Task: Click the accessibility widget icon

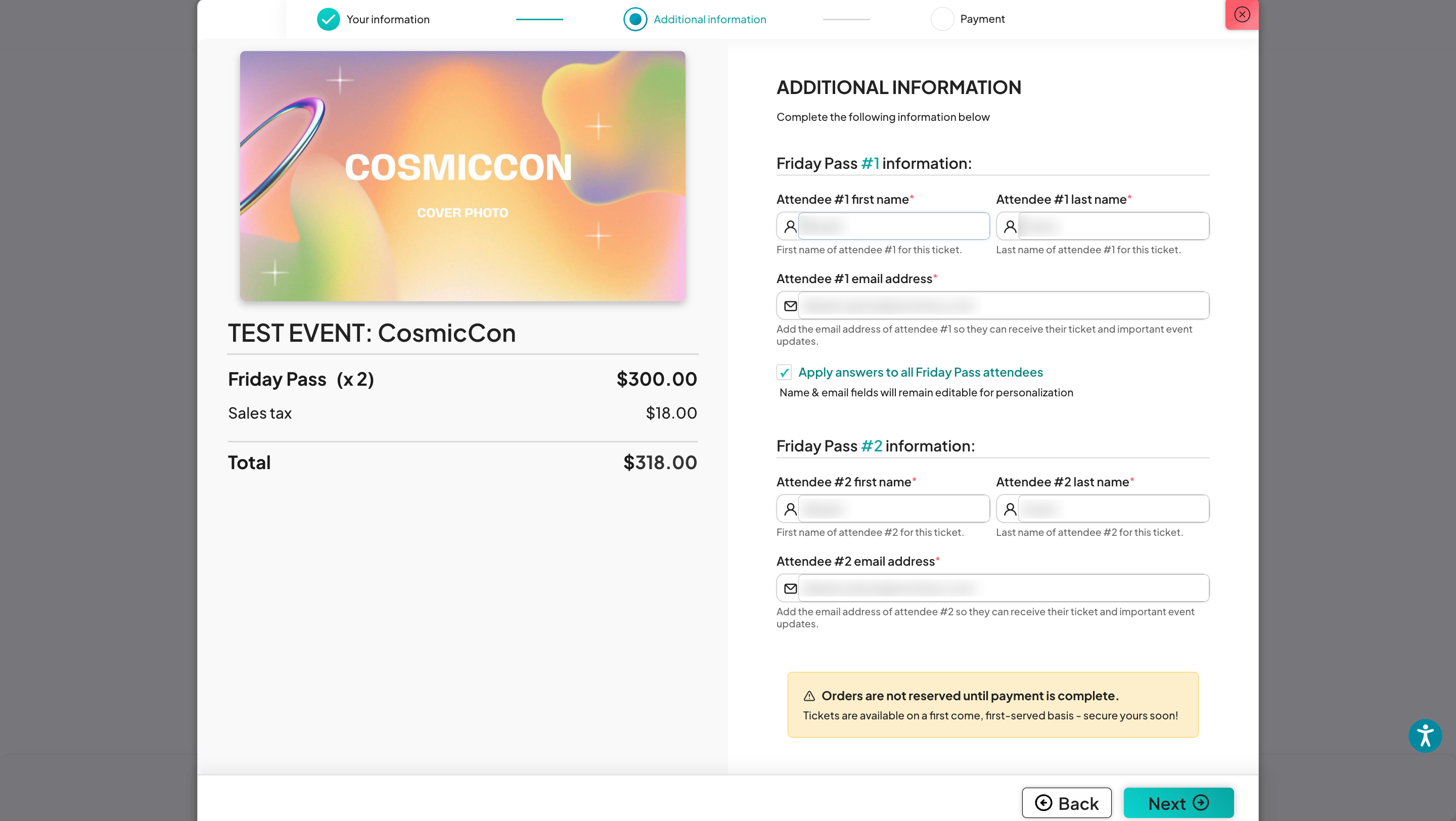Action: [1424, 735]
